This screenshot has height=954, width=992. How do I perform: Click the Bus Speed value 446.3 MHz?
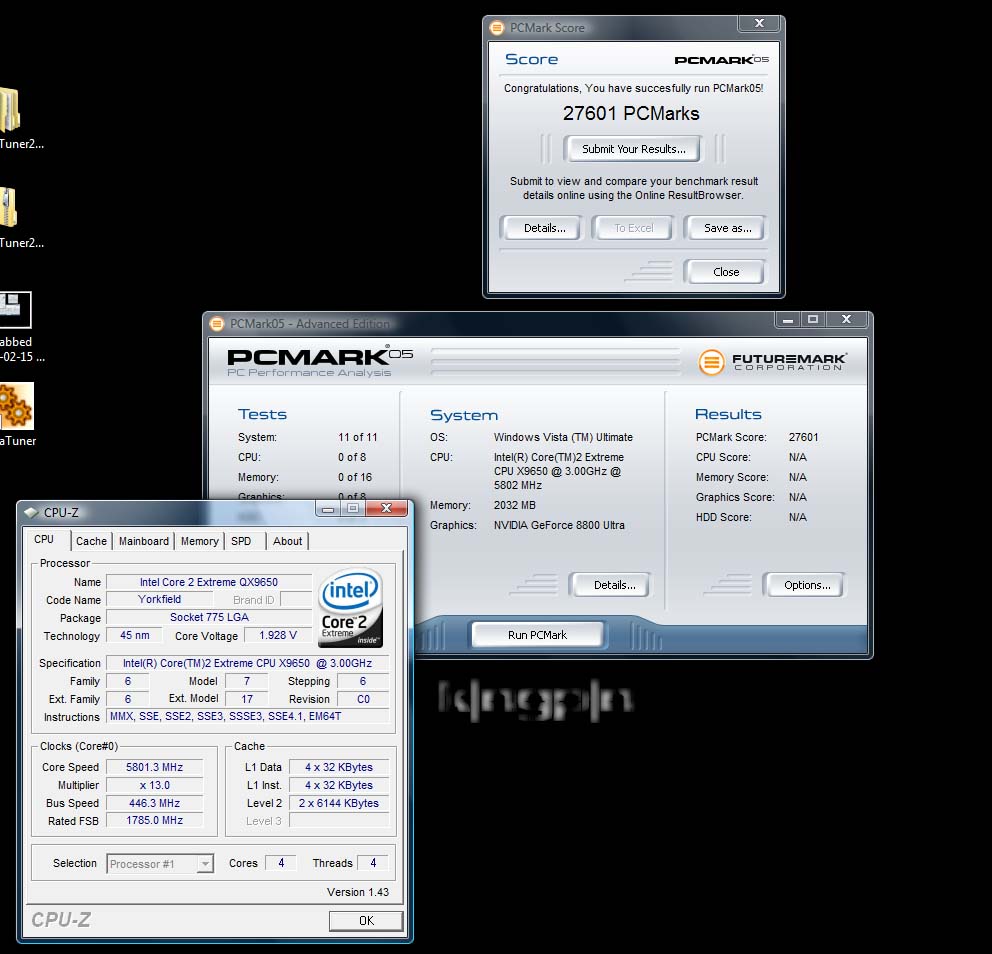[154, 803]
